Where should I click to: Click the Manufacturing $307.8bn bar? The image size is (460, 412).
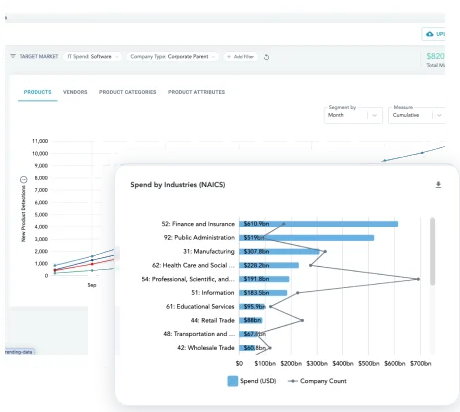click(279, 252)
